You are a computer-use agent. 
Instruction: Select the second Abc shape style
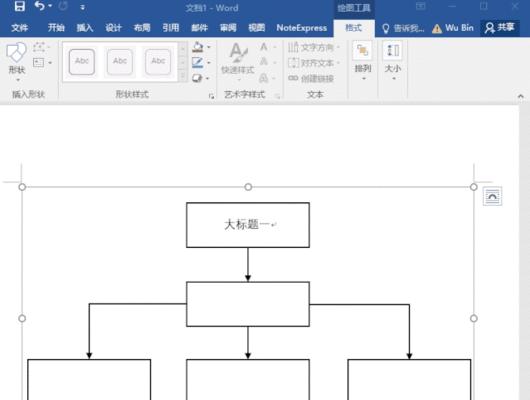120,62
